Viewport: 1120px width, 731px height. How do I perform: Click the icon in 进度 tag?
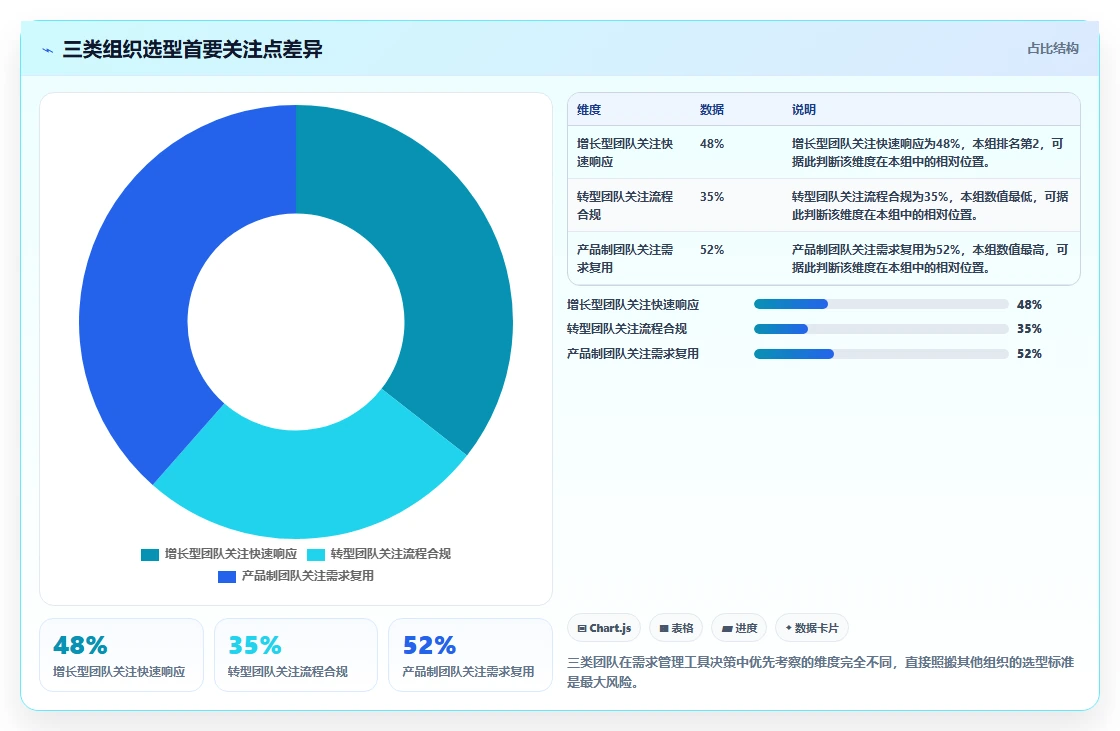[x=727, y=629]
